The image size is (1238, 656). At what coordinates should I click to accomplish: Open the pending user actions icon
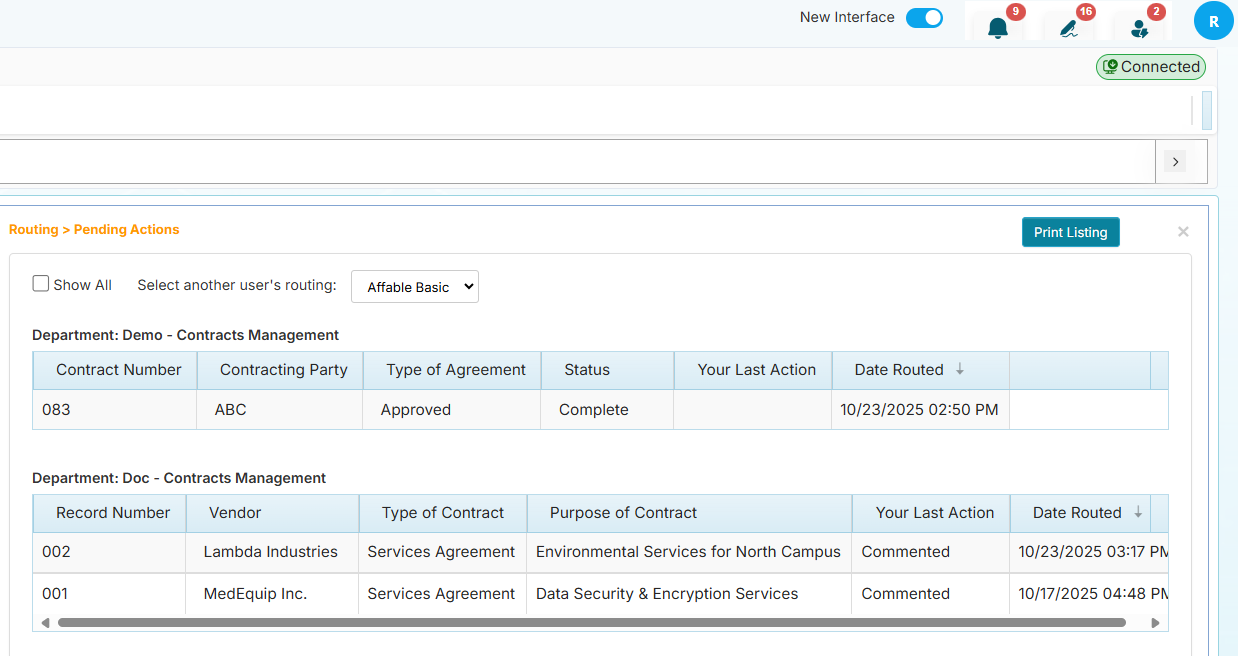pos(1139,27)
